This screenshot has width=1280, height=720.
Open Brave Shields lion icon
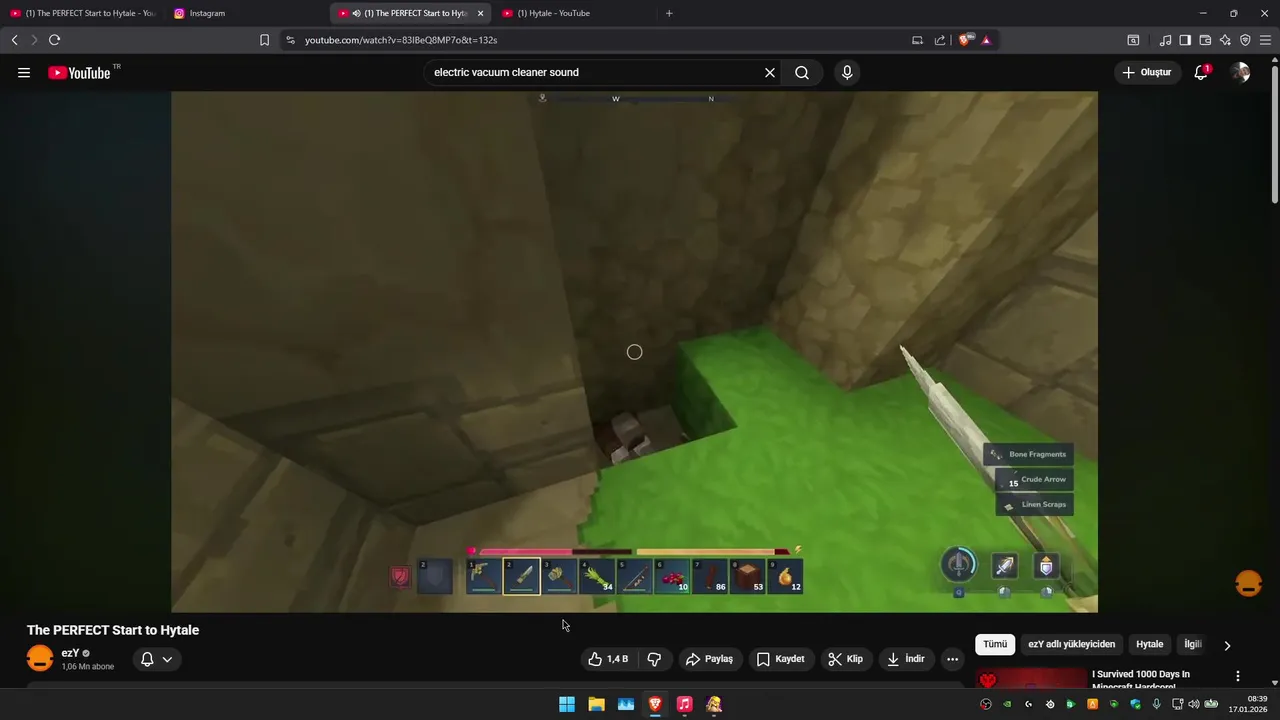pos(964,40)
